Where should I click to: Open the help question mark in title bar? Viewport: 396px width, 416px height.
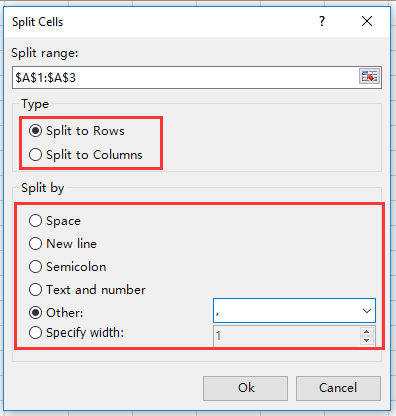pyautogui.click(x=322, y=21)
